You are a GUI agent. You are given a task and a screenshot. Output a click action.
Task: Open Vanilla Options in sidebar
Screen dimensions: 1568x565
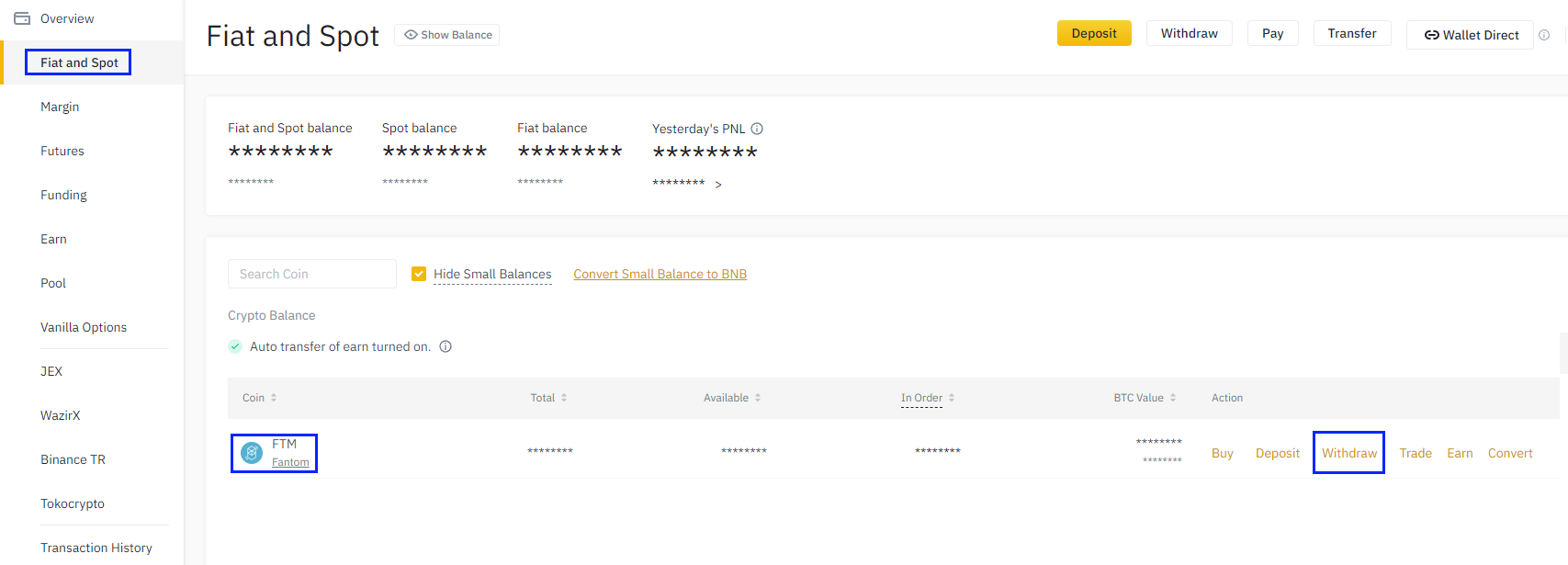pyautogui.click(x=84, y=327)
